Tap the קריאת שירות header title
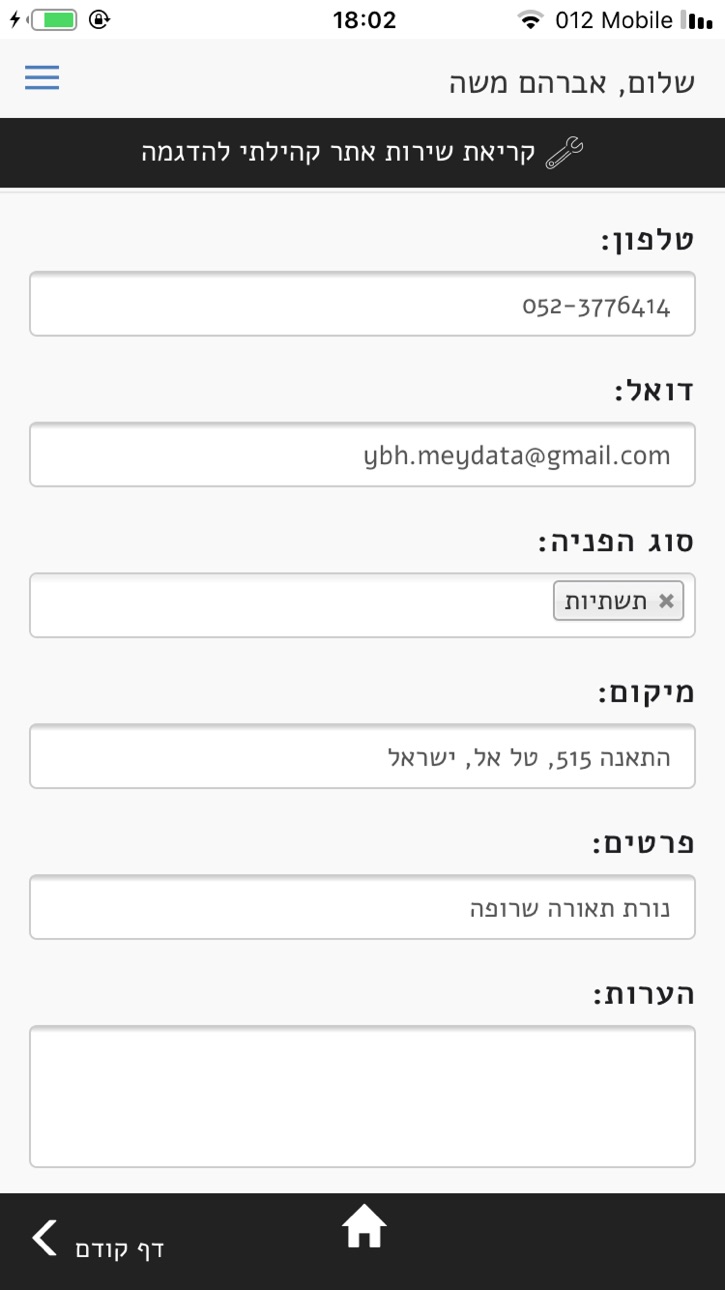 point(340,153)
